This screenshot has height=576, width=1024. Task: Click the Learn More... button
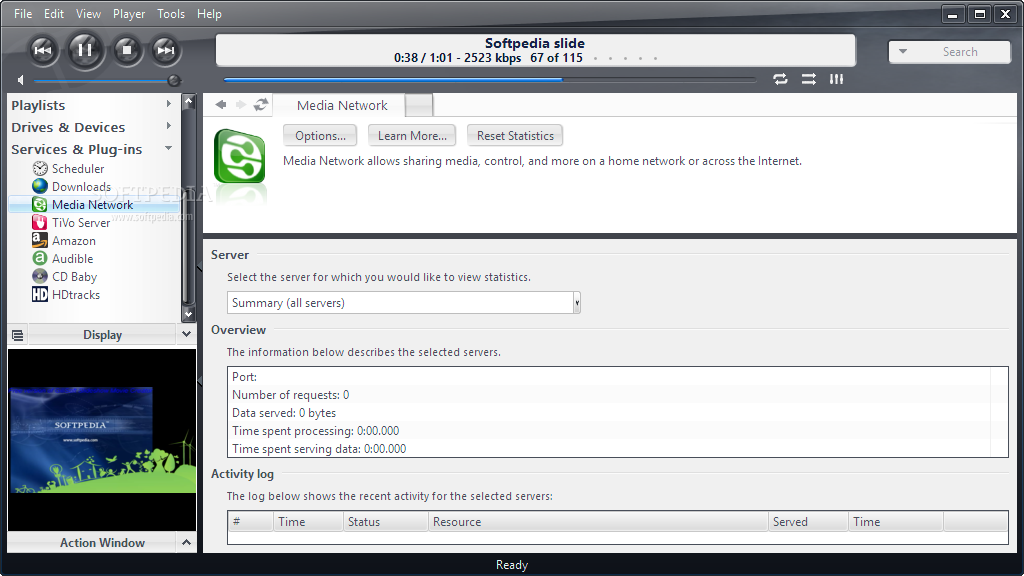coord(412,136)
